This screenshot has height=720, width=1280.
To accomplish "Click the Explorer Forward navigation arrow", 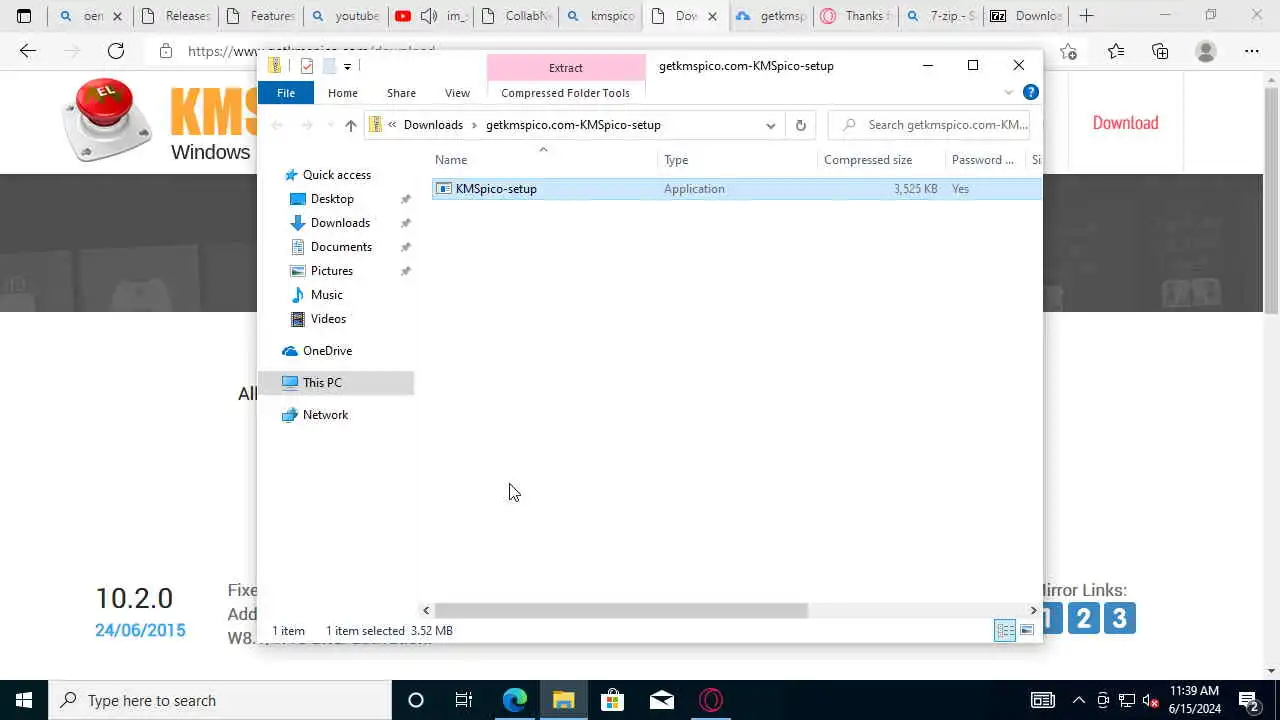I will pyautogui.click(x=307, y=125).
